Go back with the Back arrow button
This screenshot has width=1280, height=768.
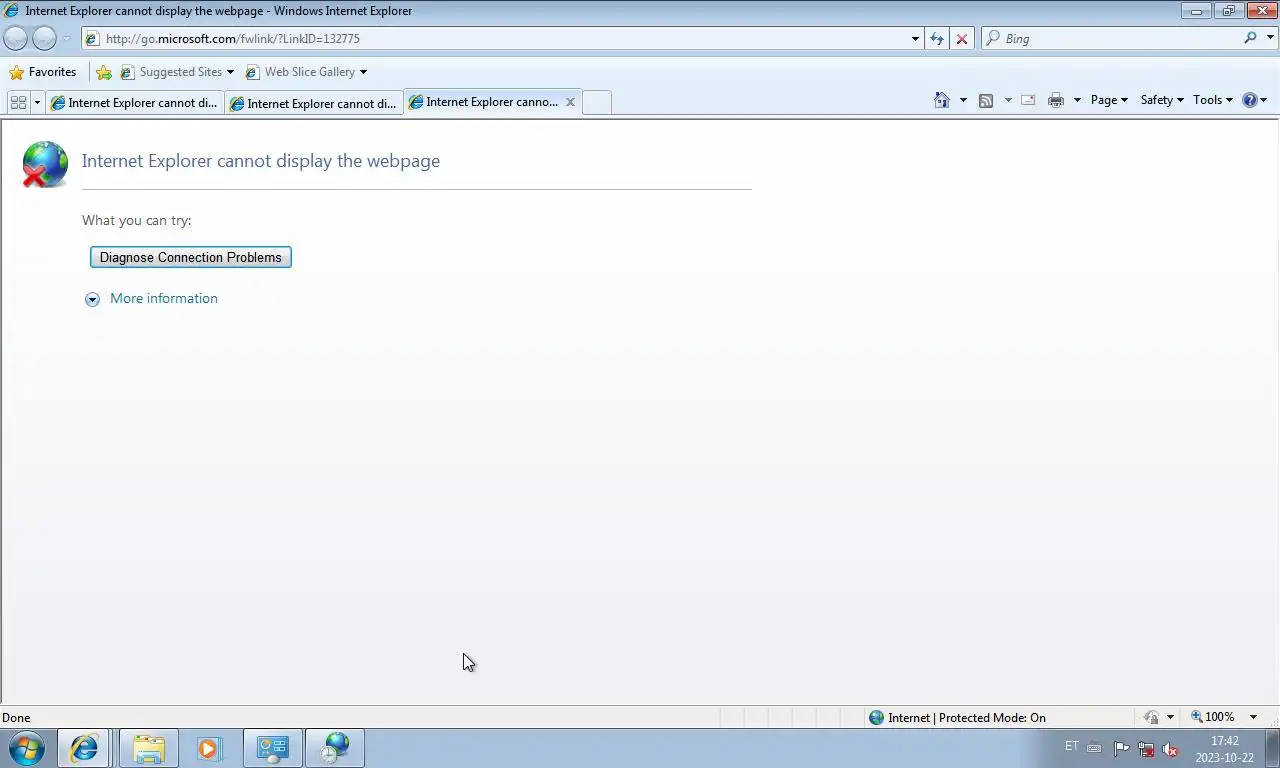pyautogui.click(x=16, y=38)
